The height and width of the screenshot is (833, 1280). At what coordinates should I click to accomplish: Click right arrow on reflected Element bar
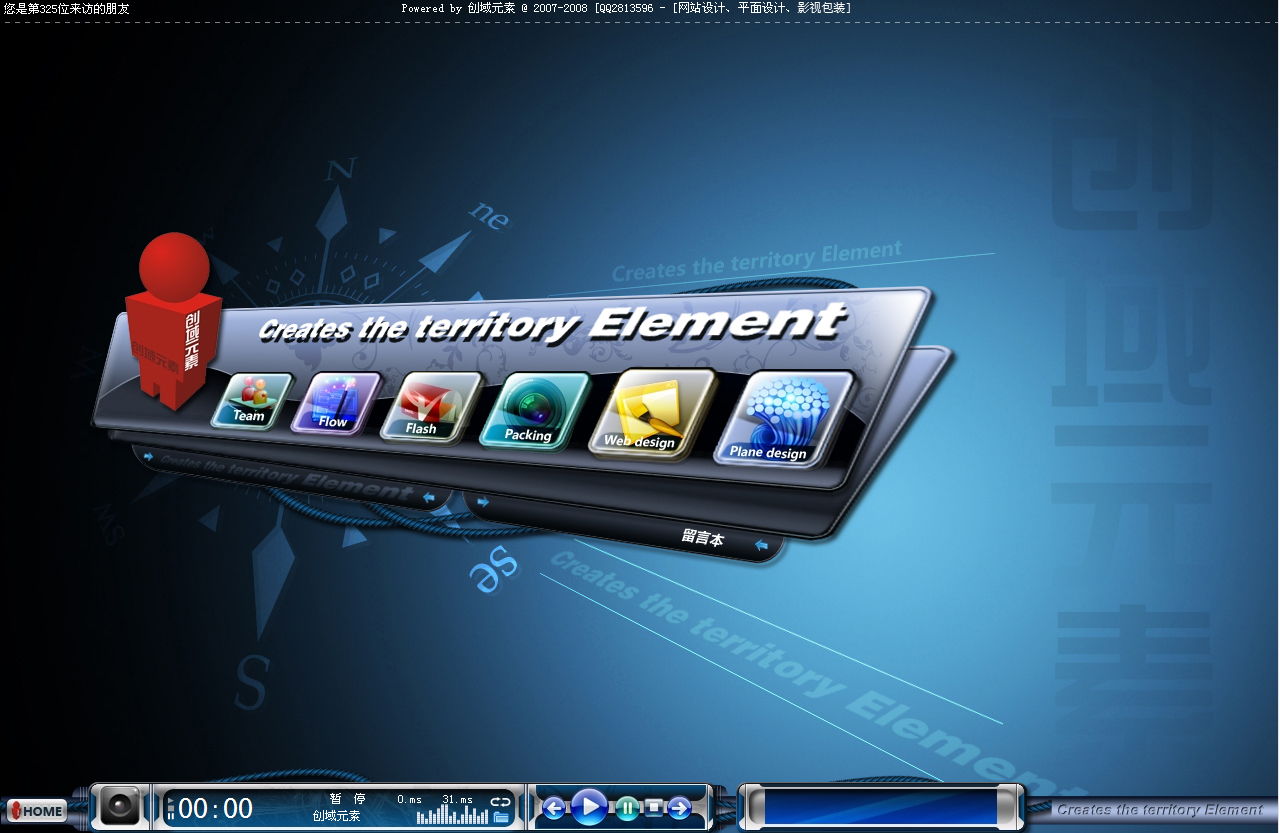tap(429, 497)
